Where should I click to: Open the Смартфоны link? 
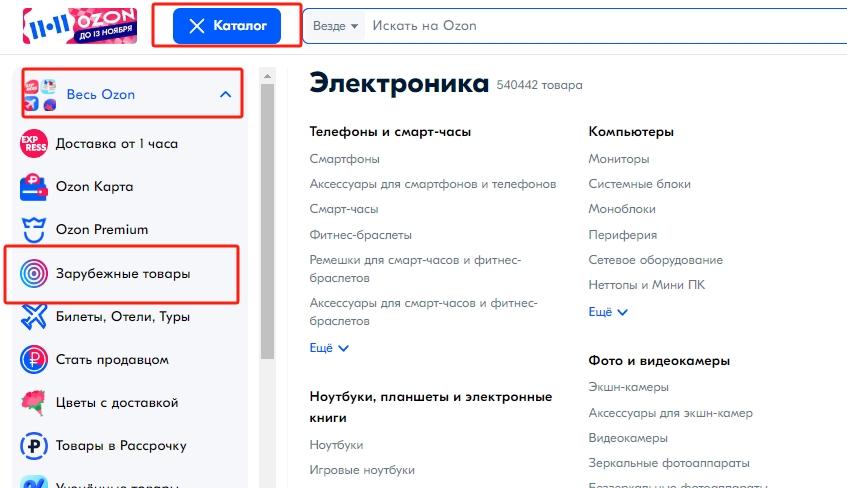345,159
